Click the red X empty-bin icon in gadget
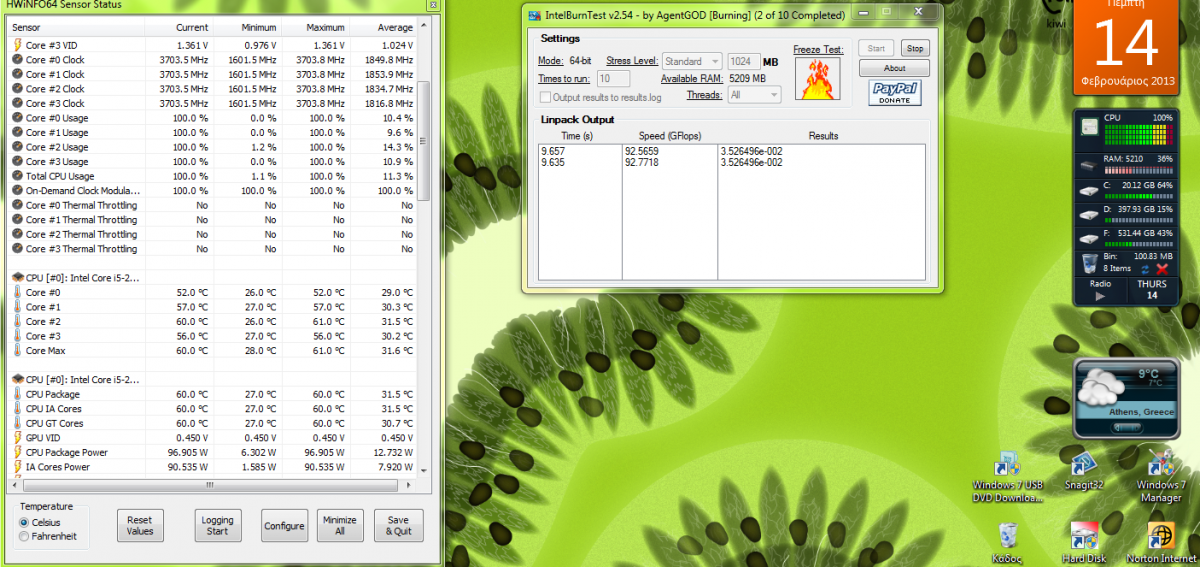The height and width of the screenshot is (567, 1200). 1162,269
